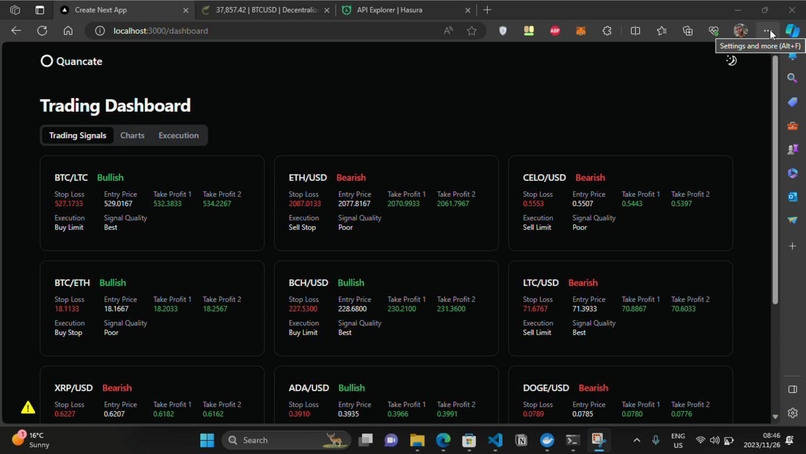The height and width of the screenshot is (454, 806).
Task: Open sidebar search
Action: 792,78
